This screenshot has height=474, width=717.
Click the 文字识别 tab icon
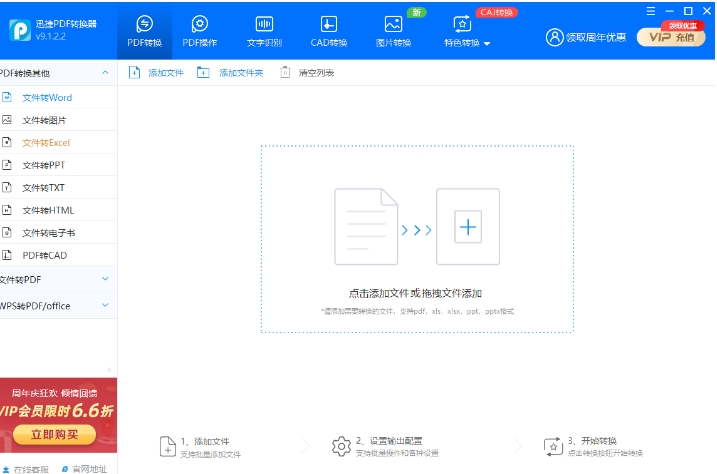coord(264,24)
